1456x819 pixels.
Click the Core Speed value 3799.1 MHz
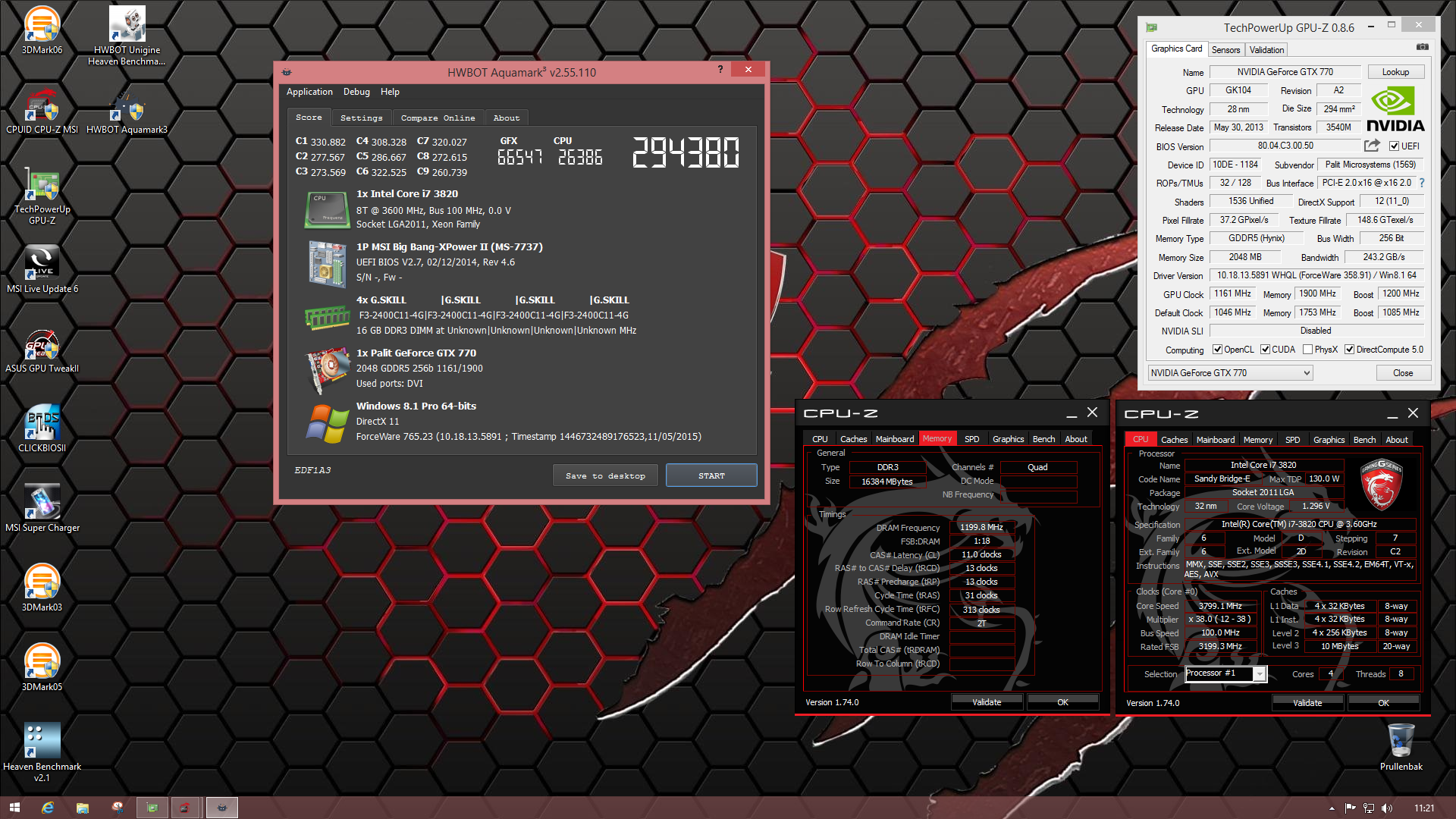(x=1220, y=606)
